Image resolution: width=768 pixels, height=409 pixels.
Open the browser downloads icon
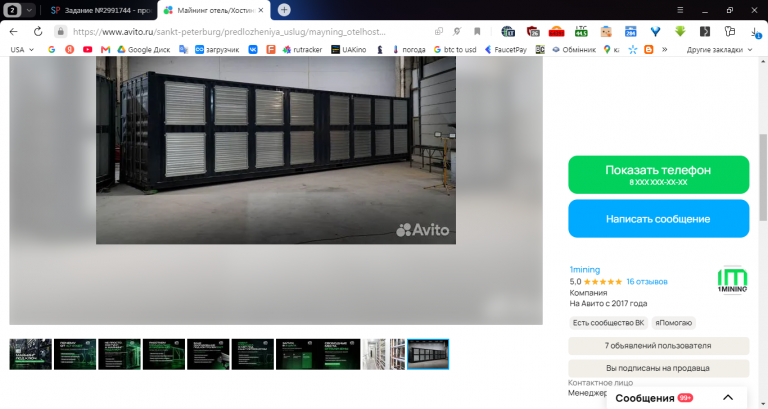(755, 32)
